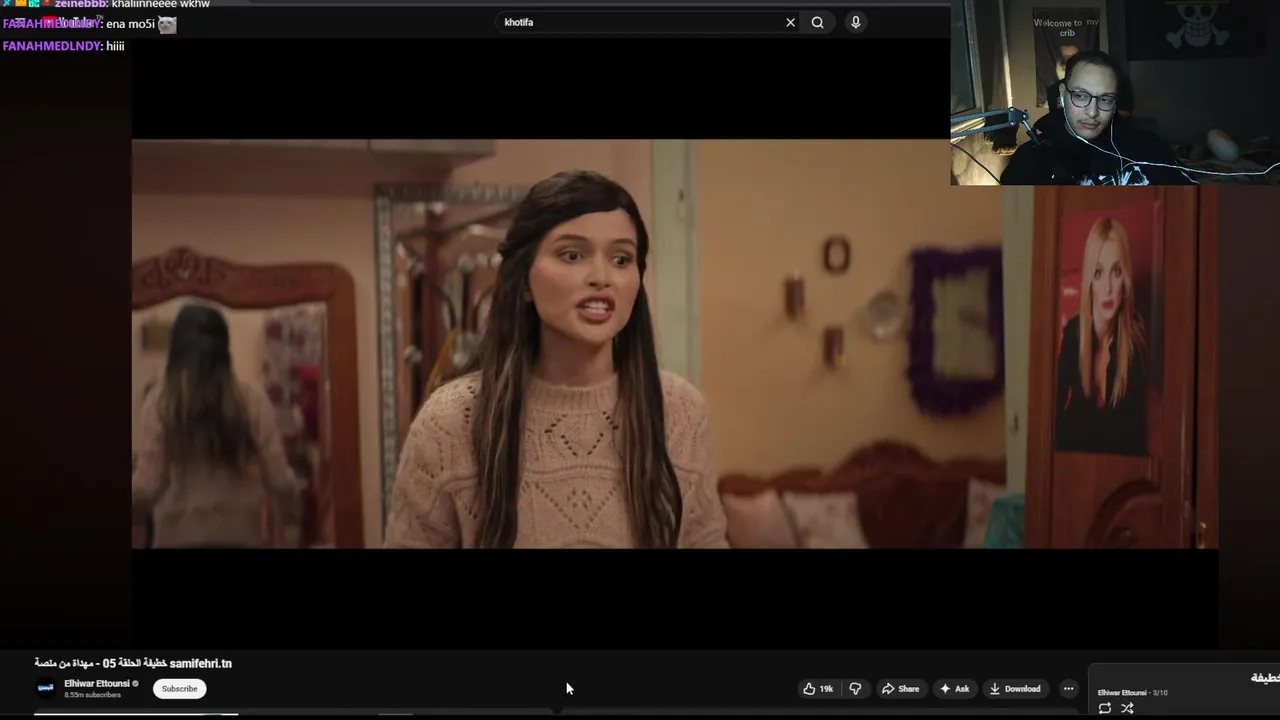Click the video title samifehri.tn text
Image resolution: width=1280 pixels, height=720 pixels.
[133, 663]
